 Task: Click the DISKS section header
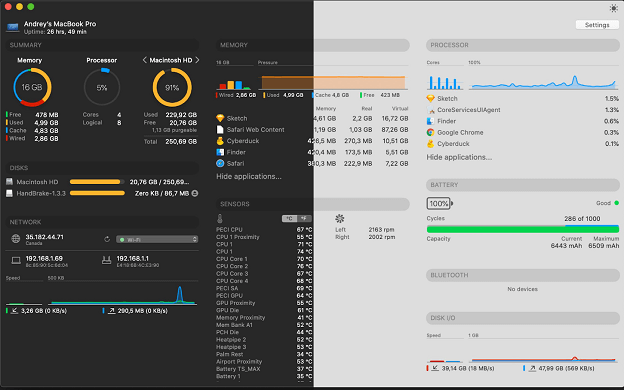[x=102, y=168]
